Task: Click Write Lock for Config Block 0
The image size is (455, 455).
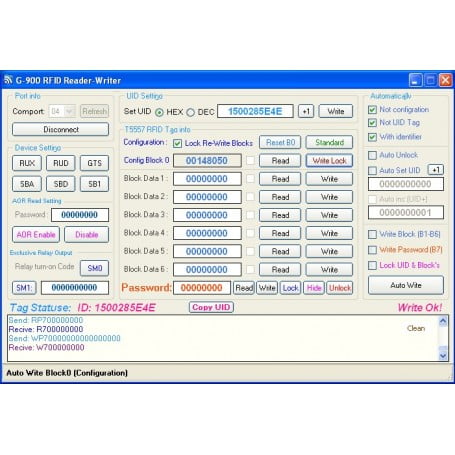Action: click(329, 161)
